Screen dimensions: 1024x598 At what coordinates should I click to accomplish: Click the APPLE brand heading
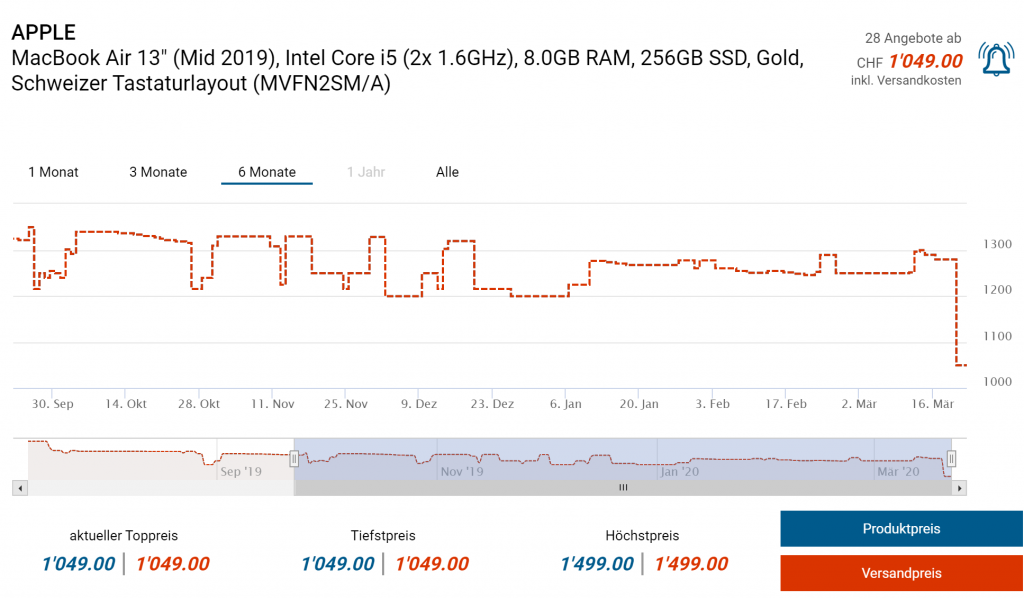(x=44, y=32)
